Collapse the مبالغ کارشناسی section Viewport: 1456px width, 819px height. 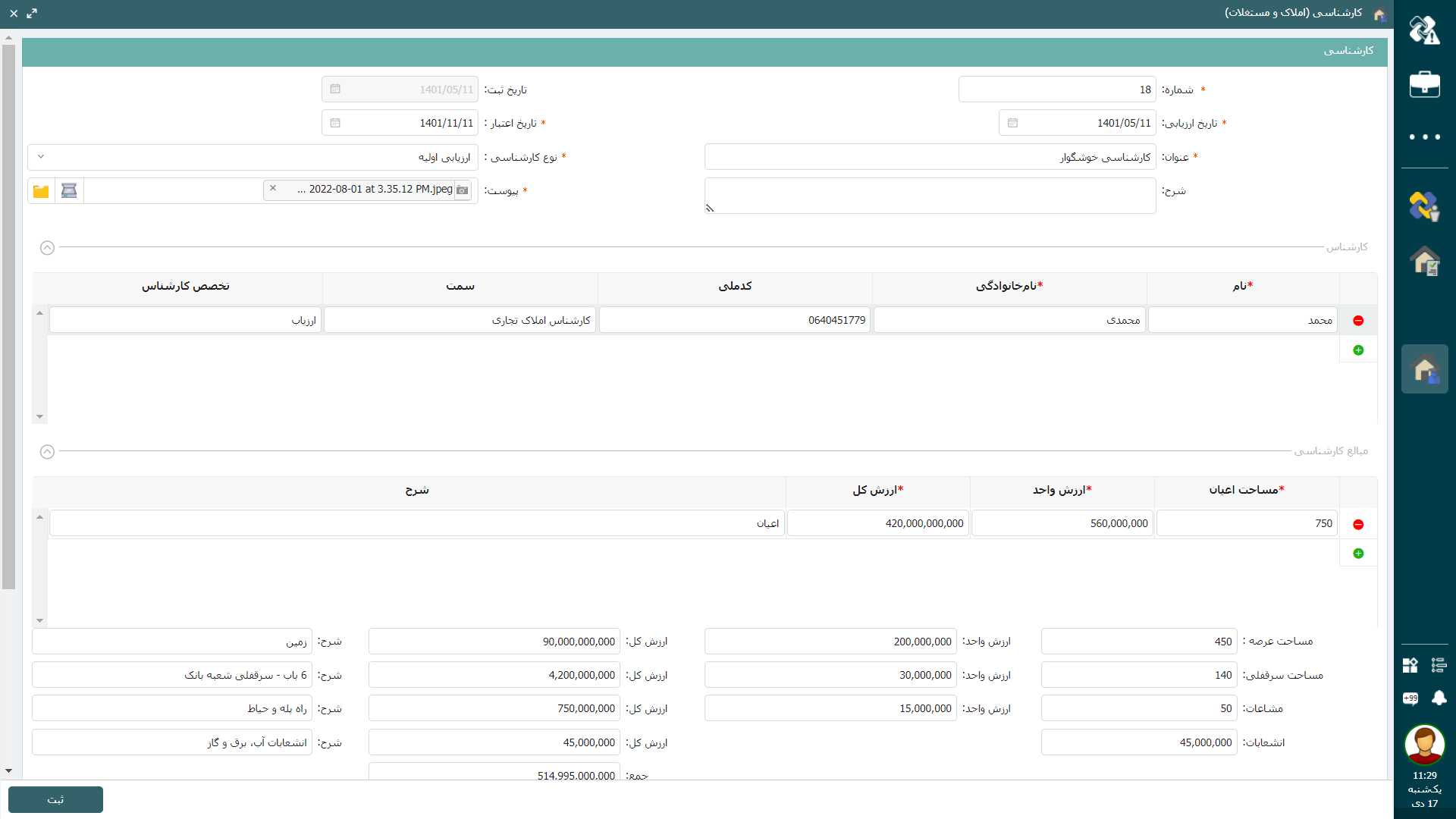click(x=47, y=452)
